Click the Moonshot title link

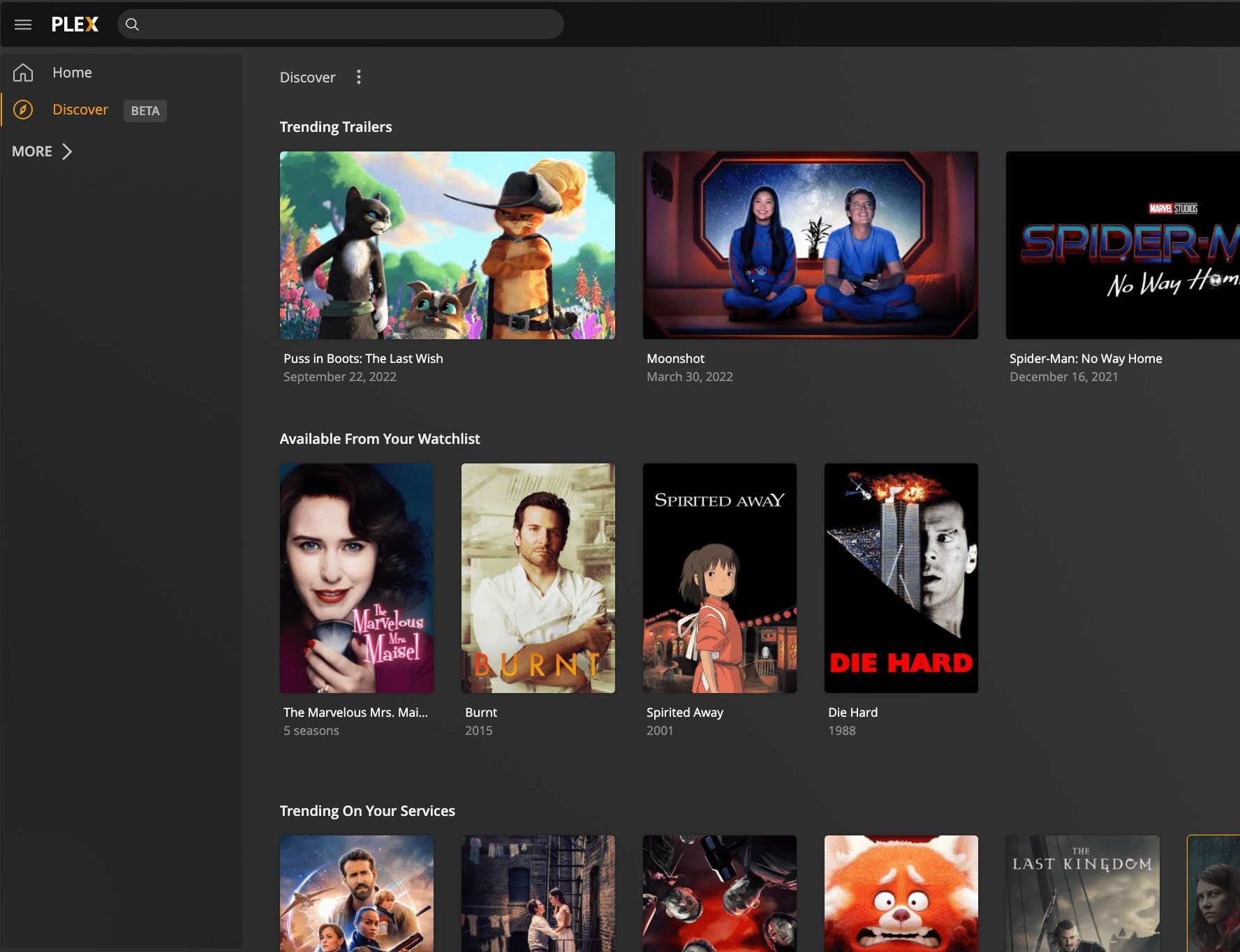(675, 359)
